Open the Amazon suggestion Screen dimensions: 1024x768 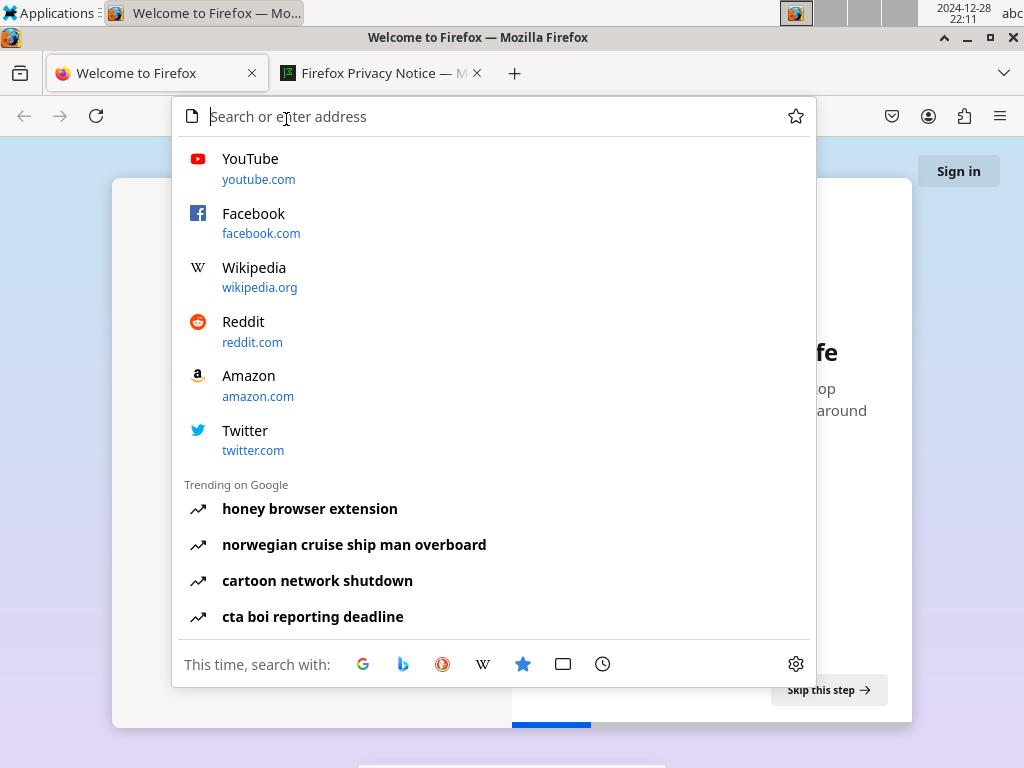pos(494,386)
